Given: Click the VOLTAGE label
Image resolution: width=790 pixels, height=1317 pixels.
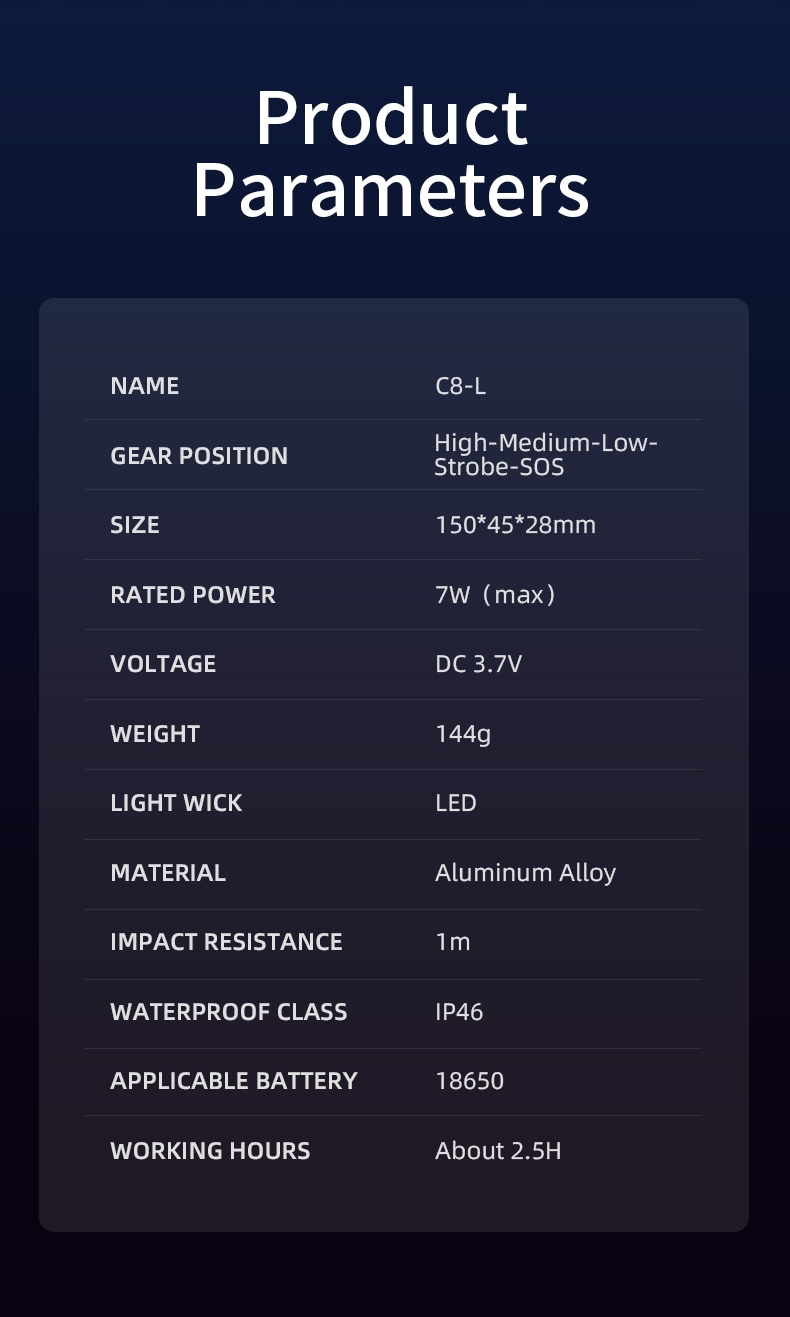Looking at the screenshot, I should tap(163, 664).
